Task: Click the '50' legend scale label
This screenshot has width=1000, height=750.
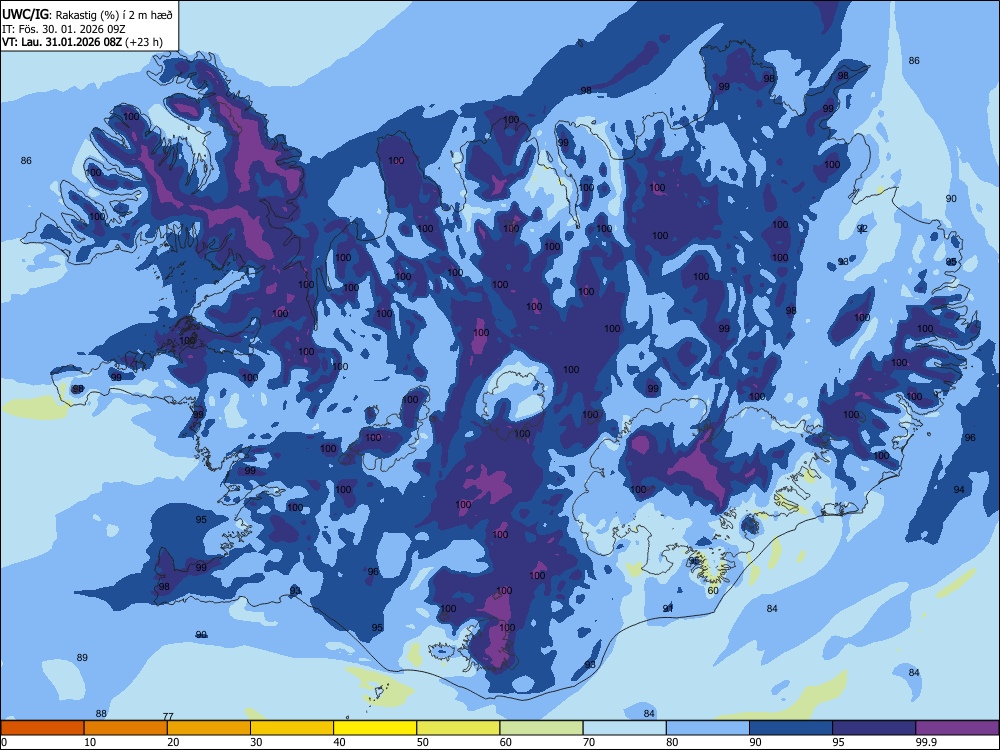Action: coord(423,742)
